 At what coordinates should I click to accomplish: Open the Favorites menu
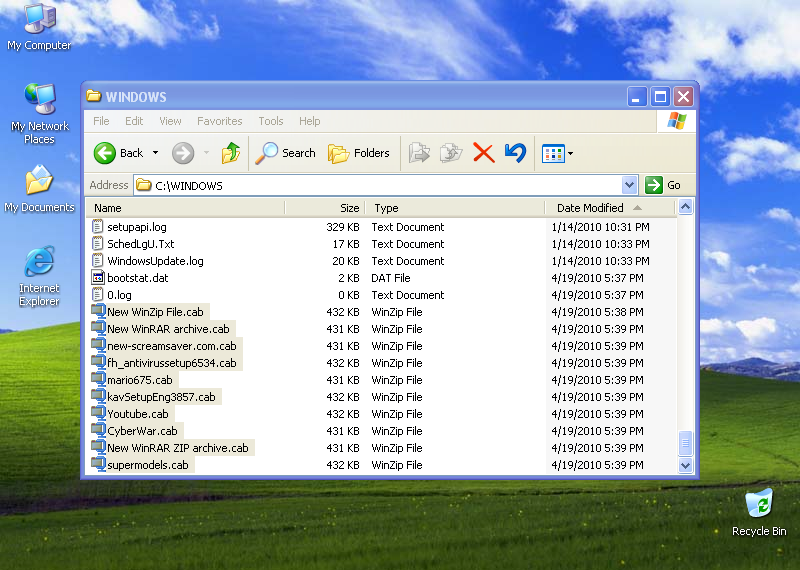tap(219, 121)
